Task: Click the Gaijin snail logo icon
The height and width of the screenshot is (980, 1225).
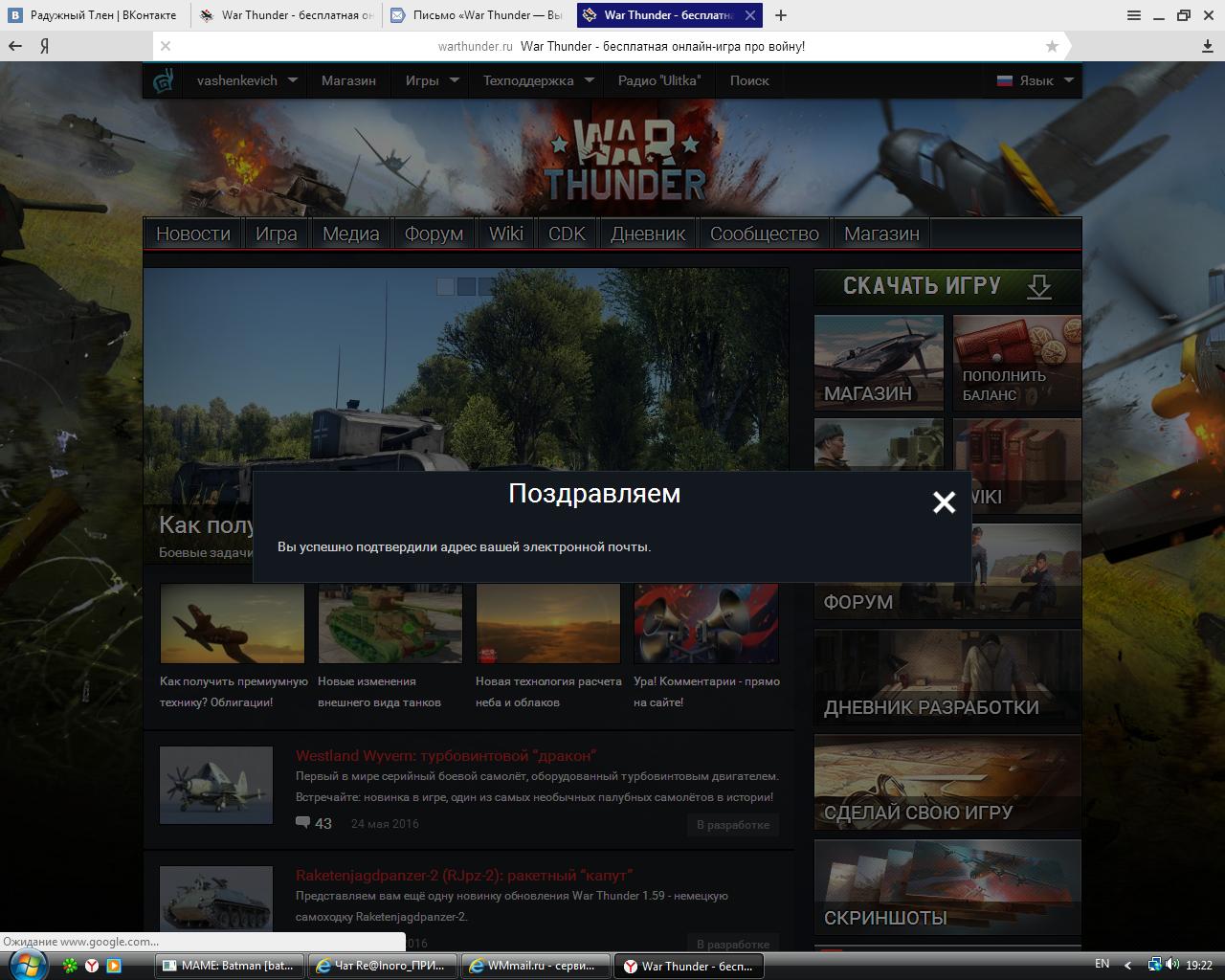Action: pos(164,81)
